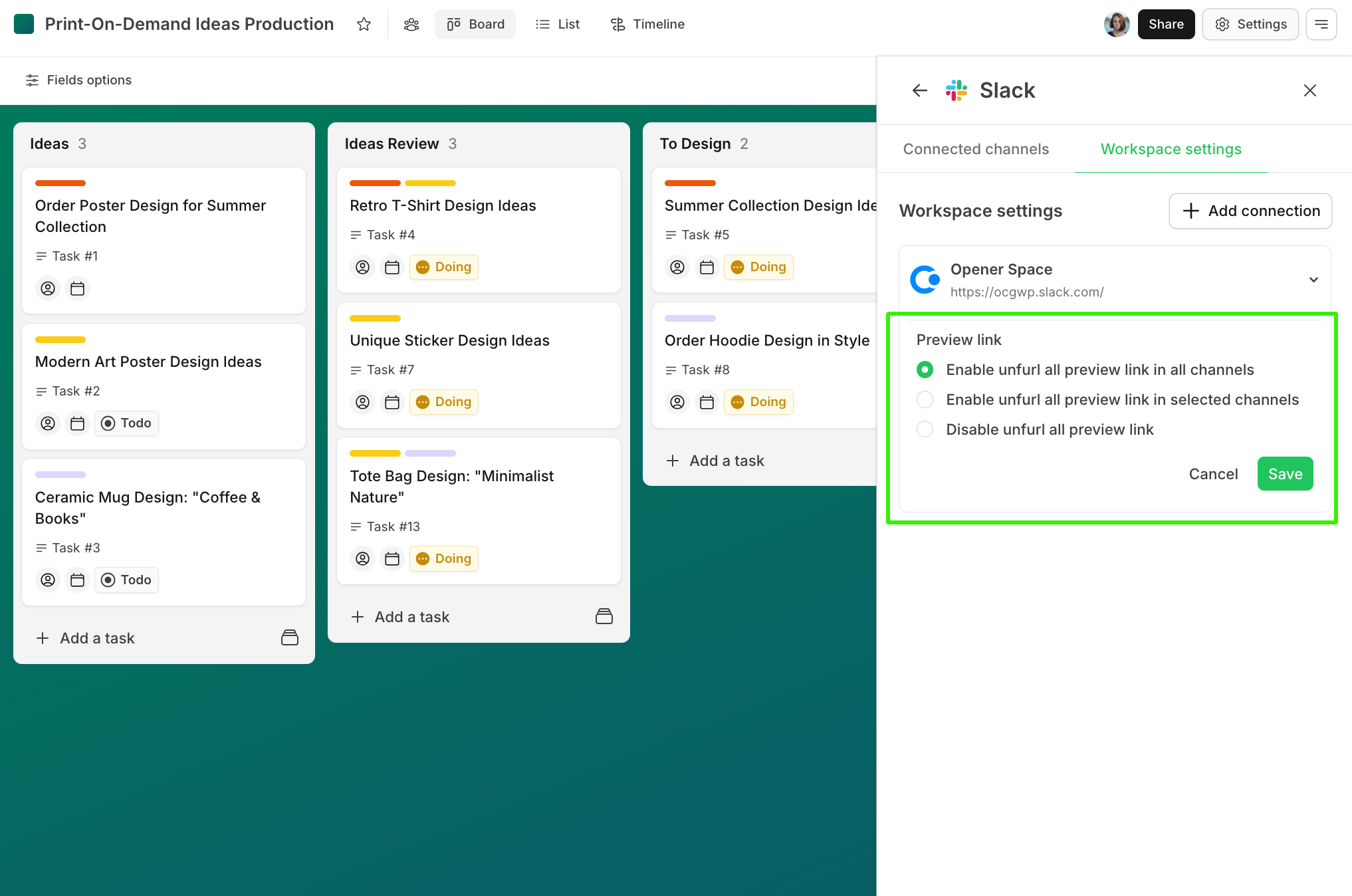Collapse the Opener Space workspace chevron
The height and width of the screenshot is (896, 1352).
pyautogui.click(x=1313, y=280)
